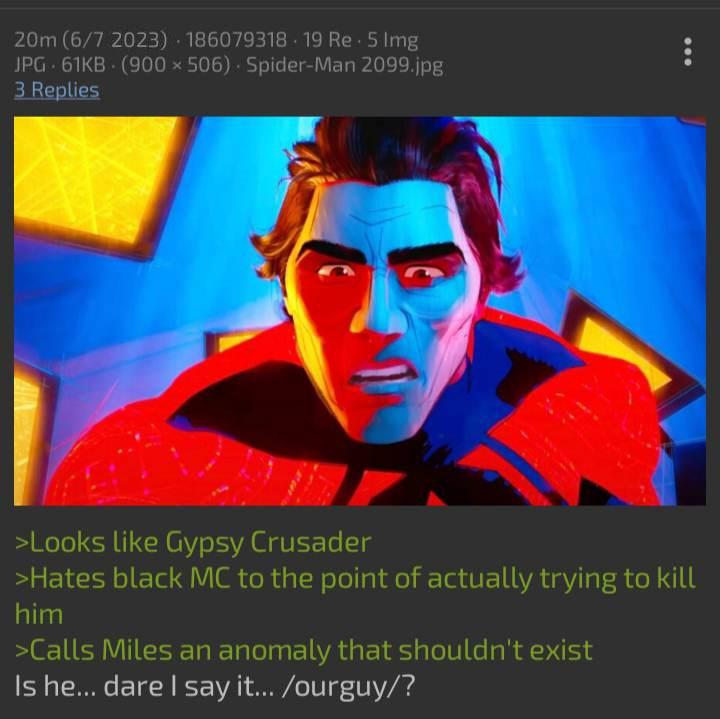Open the "3 Replies" link
The image size is (720, 719).
pyautogui.click(x=57, y=90)
